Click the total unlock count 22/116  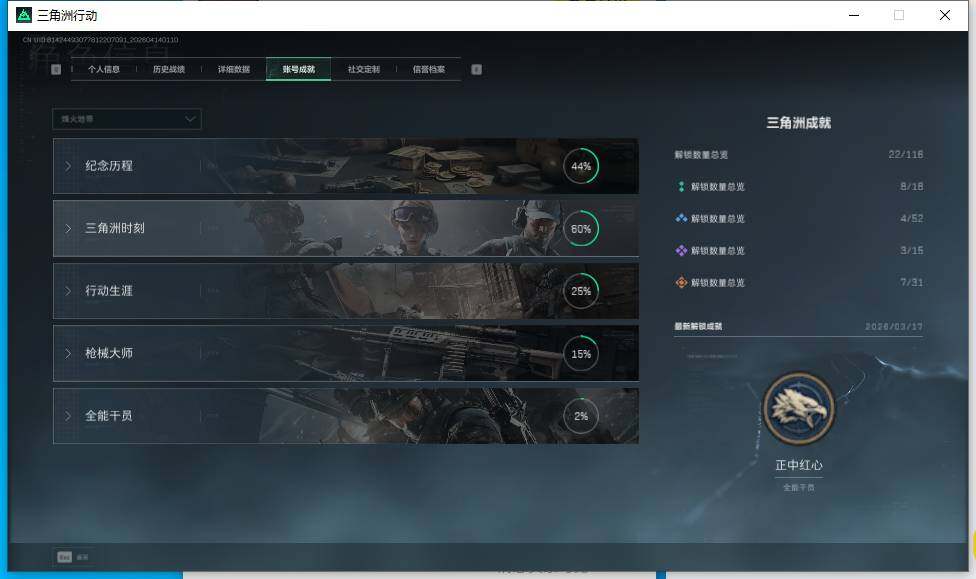tap(906, 154)
